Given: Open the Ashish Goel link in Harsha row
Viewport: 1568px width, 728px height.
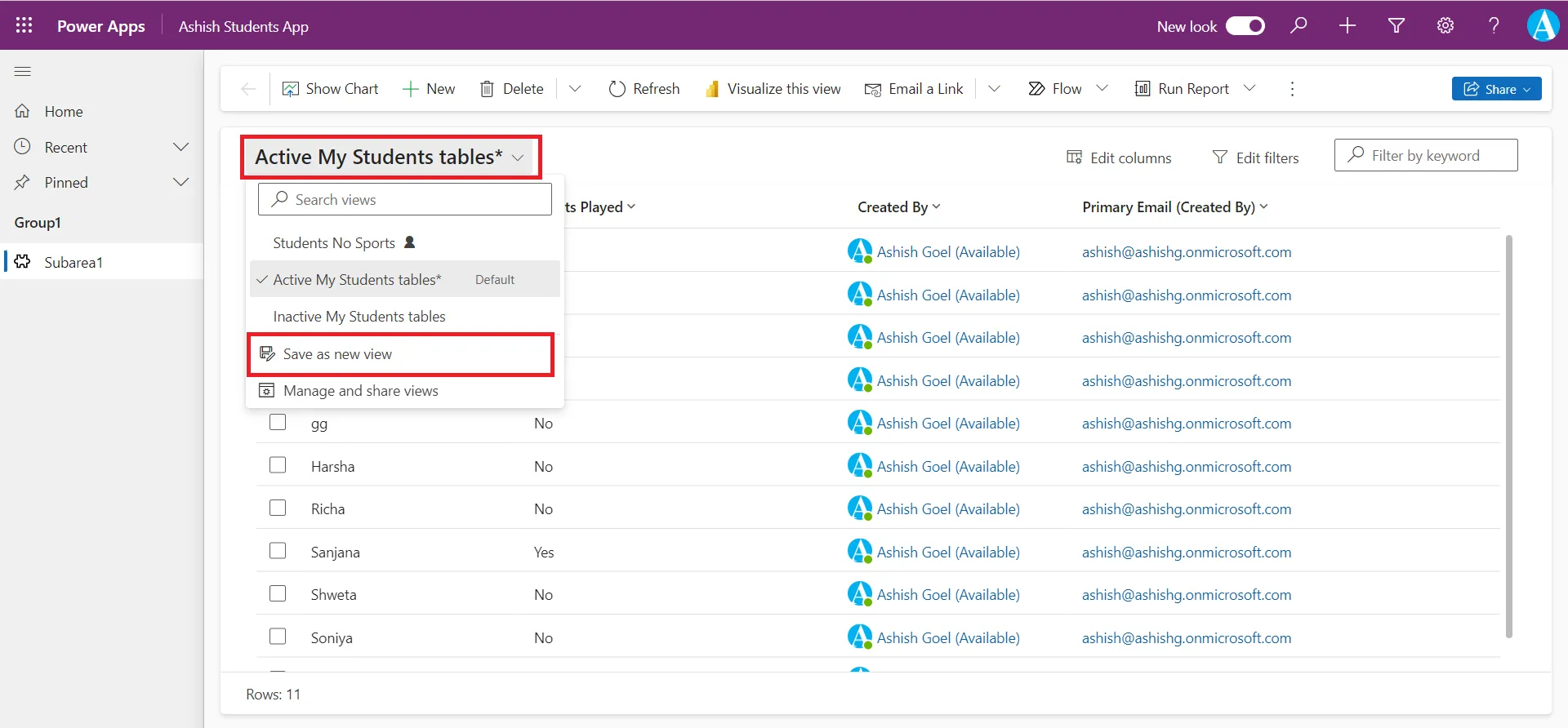Looking at the screenshot, I should click(x=948, y=466).
